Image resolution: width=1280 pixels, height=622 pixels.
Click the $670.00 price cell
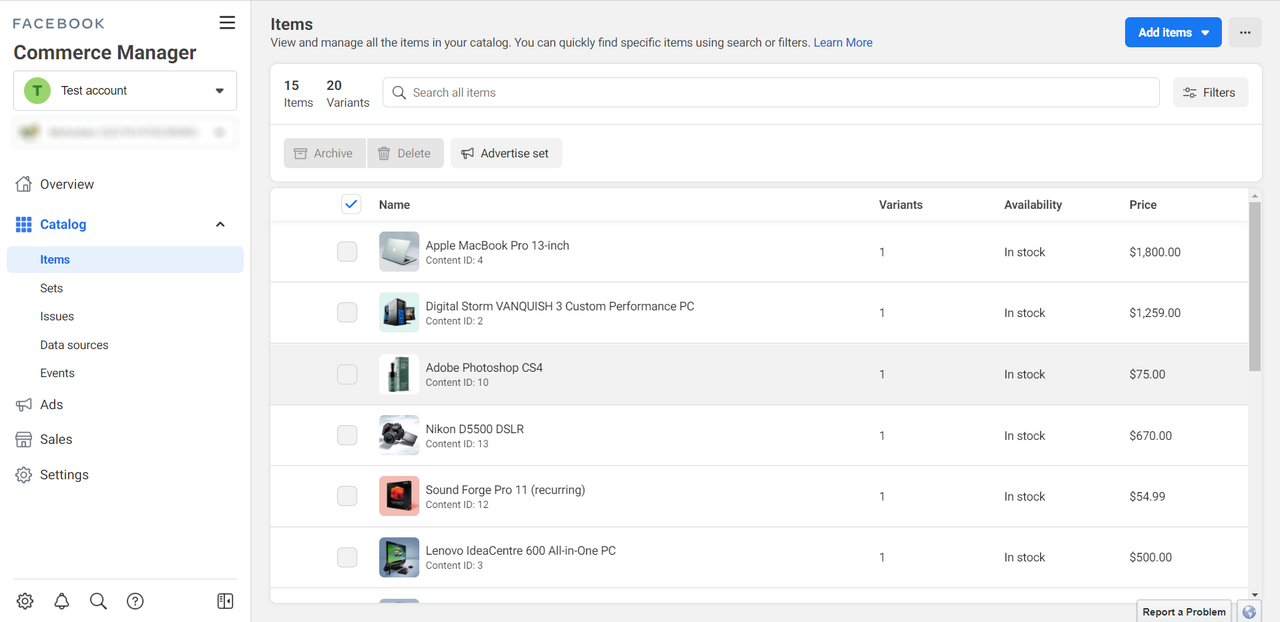coord(1150,435)
